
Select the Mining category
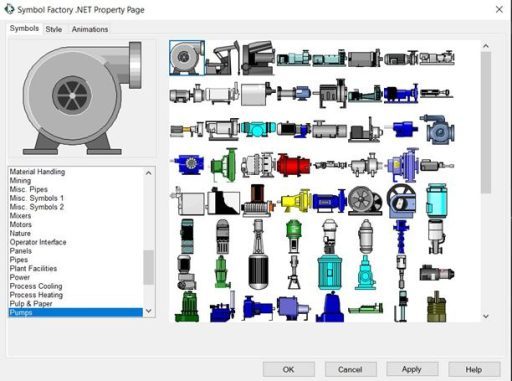[20, 181]
